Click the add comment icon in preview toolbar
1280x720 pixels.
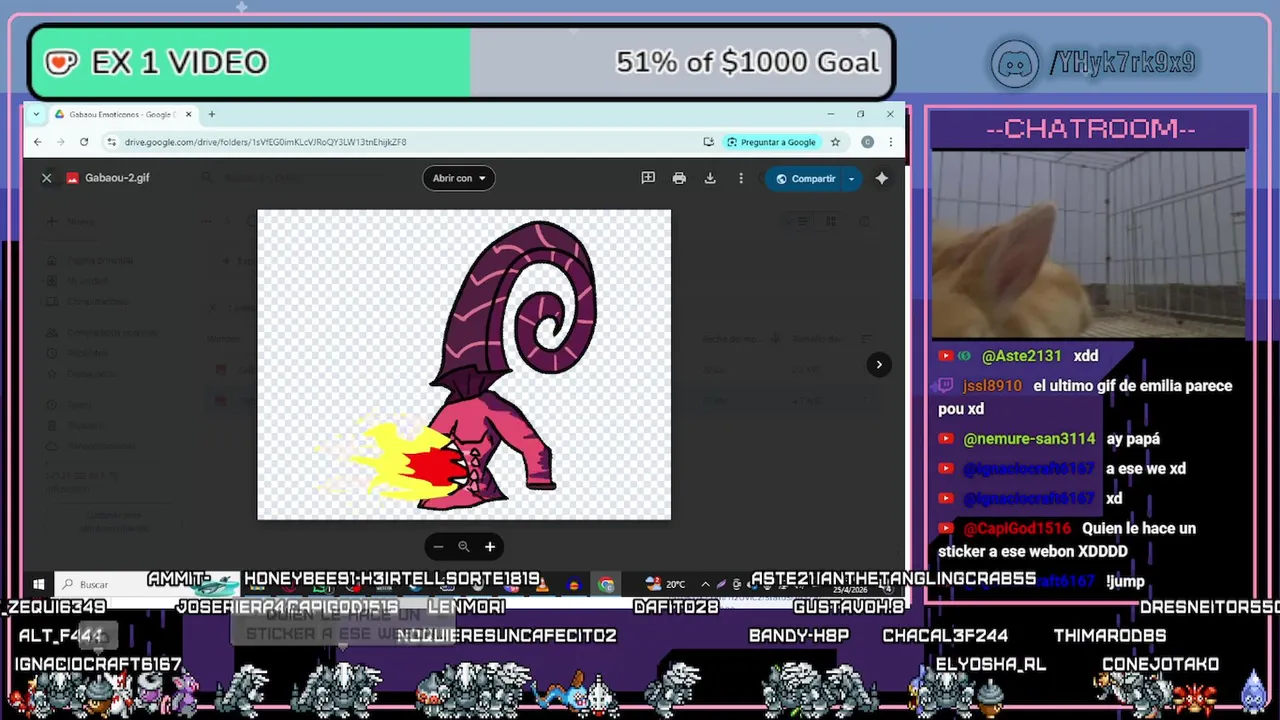(648, 178)
